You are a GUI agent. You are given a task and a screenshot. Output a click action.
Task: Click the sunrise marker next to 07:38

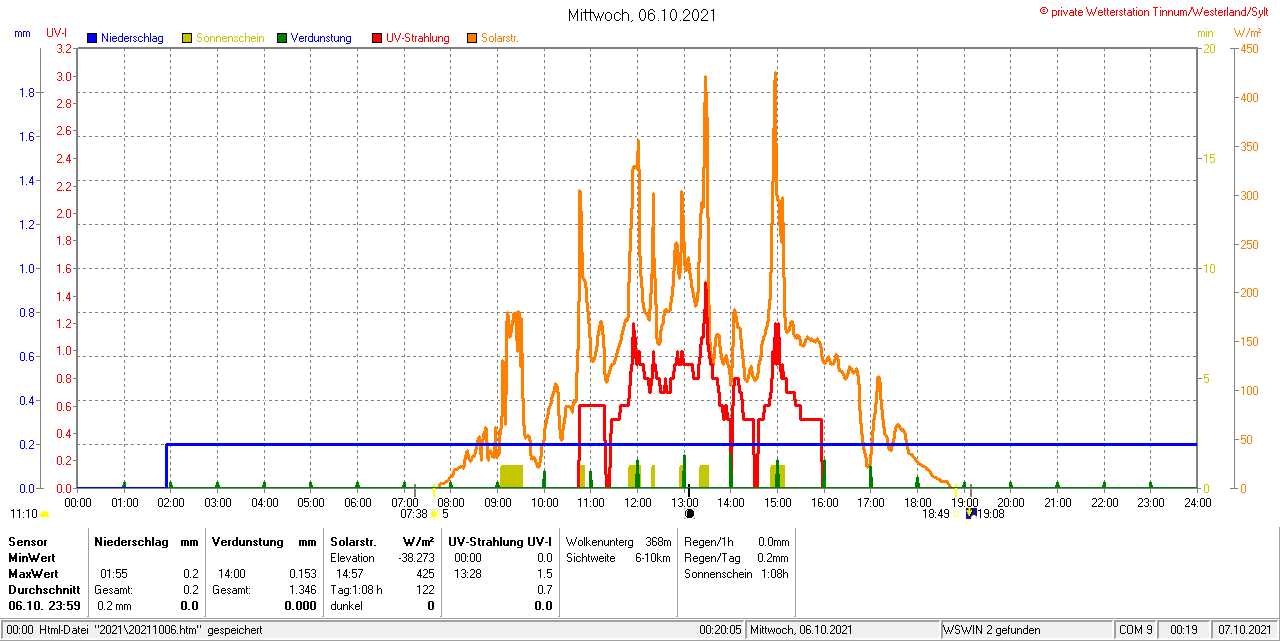point(433,514)
